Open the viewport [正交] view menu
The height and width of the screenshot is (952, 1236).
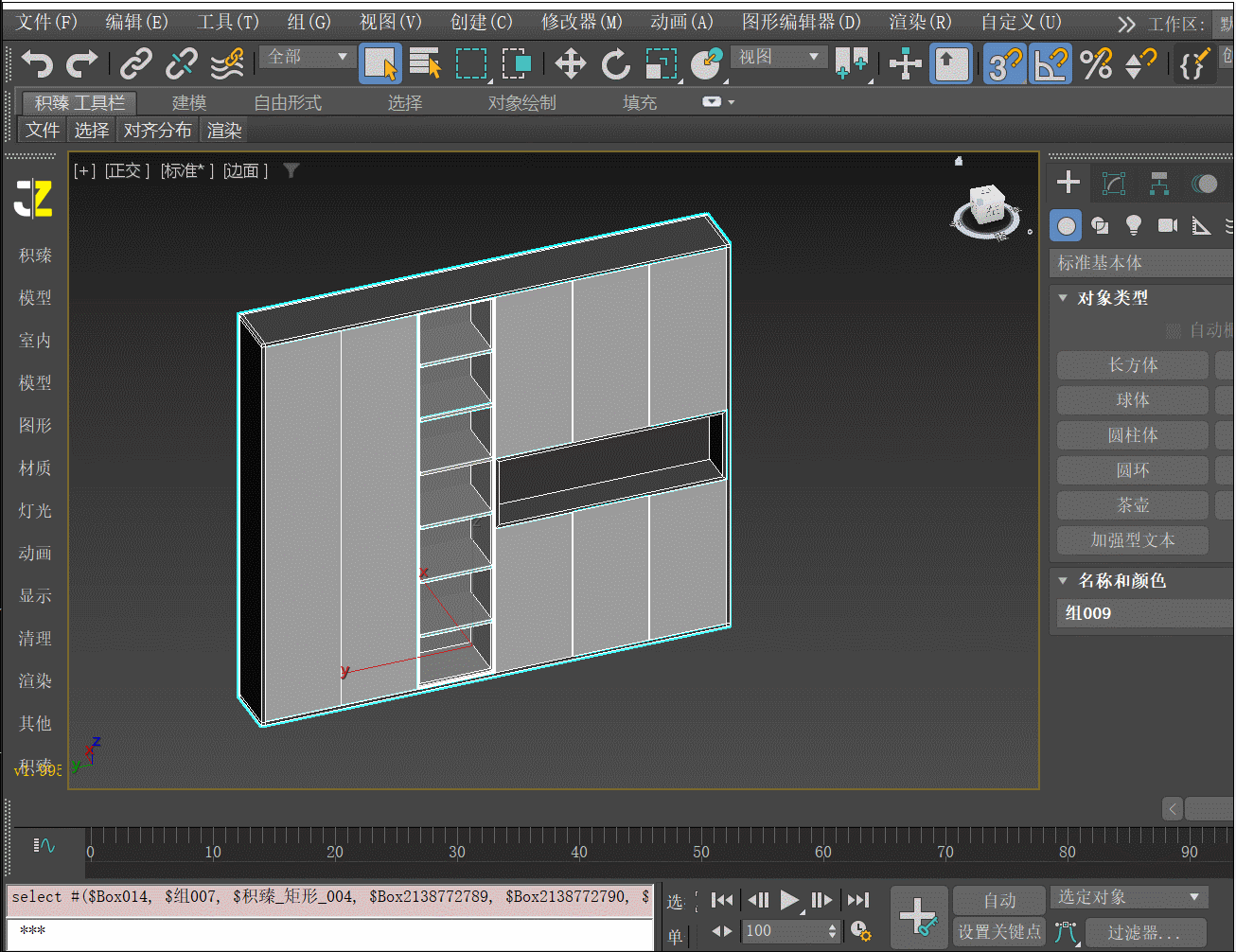[x=128, y=170]
